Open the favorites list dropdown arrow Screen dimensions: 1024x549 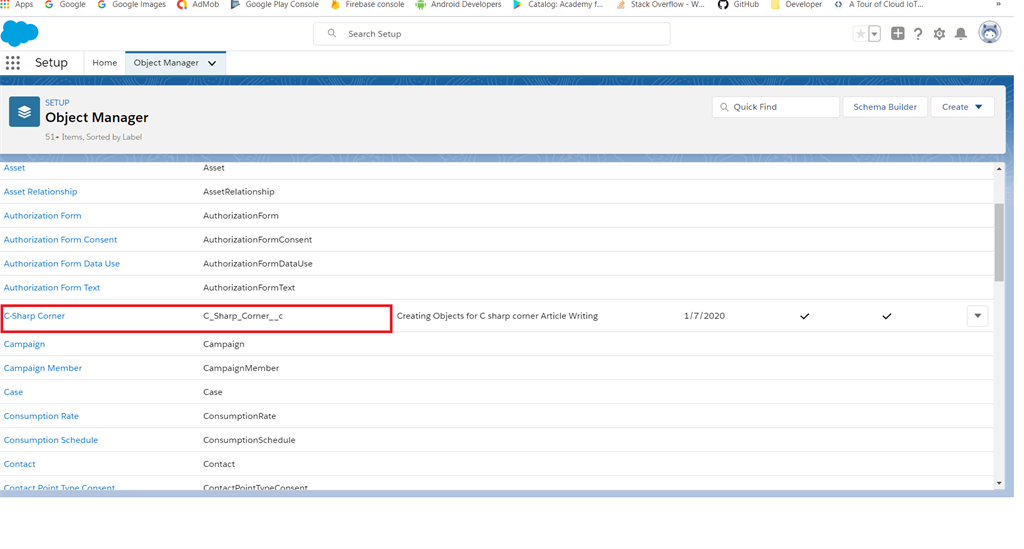[874, 34]
